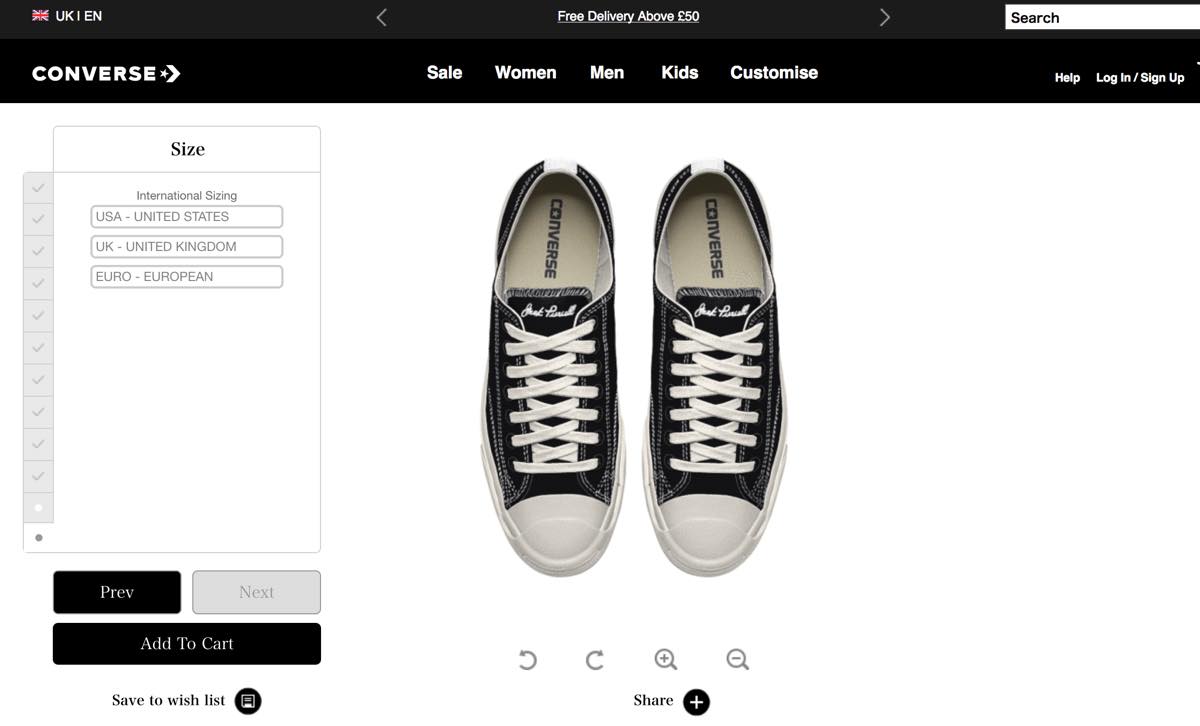Click the Share plus icon

697,702
